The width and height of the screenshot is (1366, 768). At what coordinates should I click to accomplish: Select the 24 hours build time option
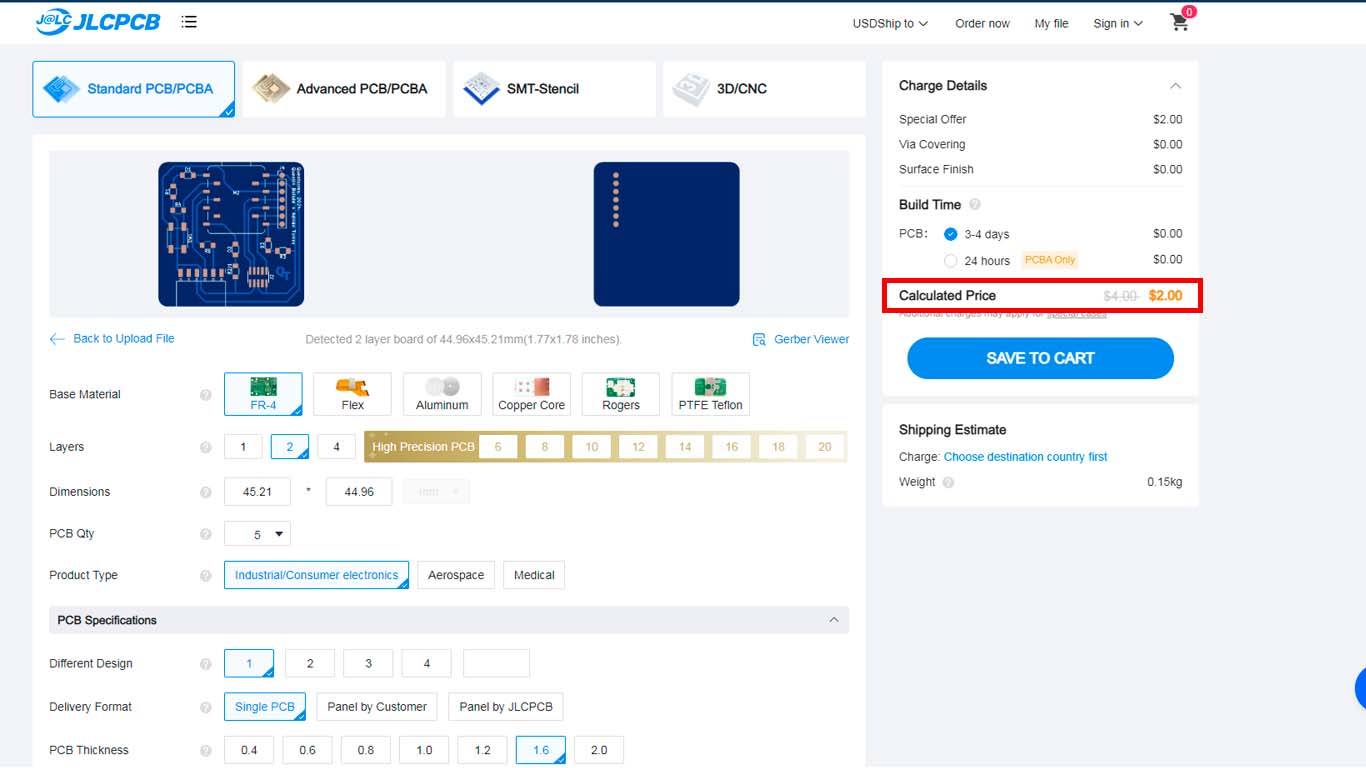point(951,261)
